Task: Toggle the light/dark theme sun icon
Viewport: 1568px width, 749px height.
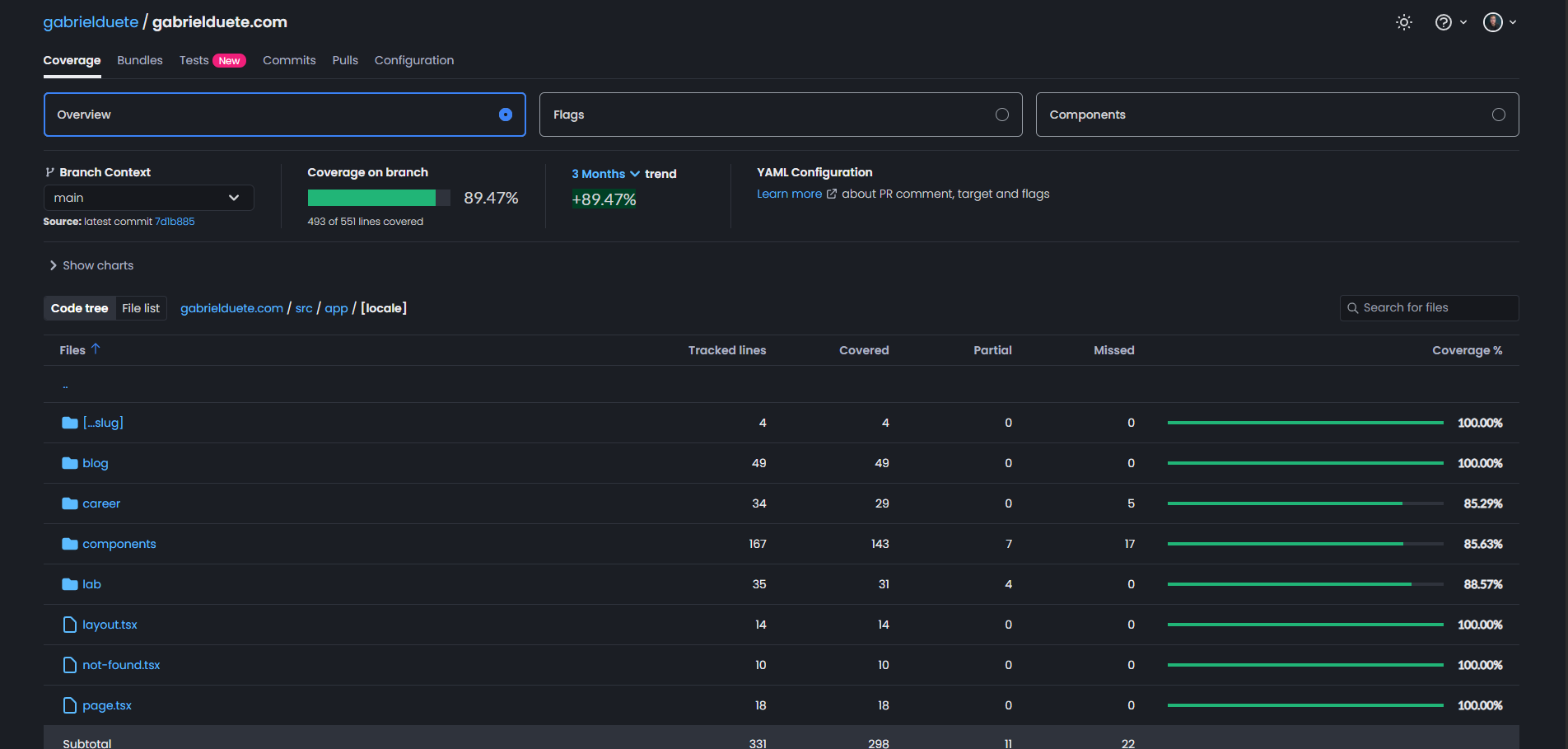Action: click(x=1403, y=22)
